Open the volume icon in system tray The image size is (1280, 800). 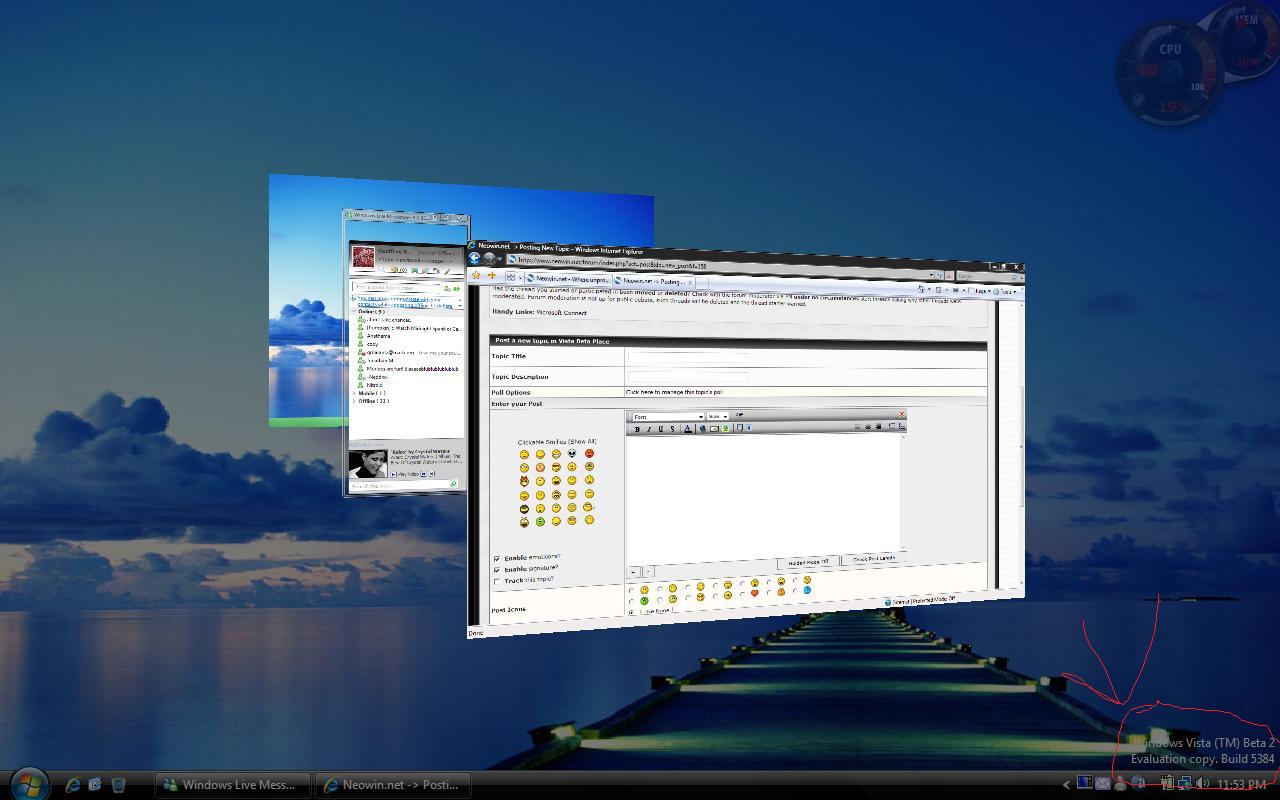pyautogui.click(x=1202, y=784)
